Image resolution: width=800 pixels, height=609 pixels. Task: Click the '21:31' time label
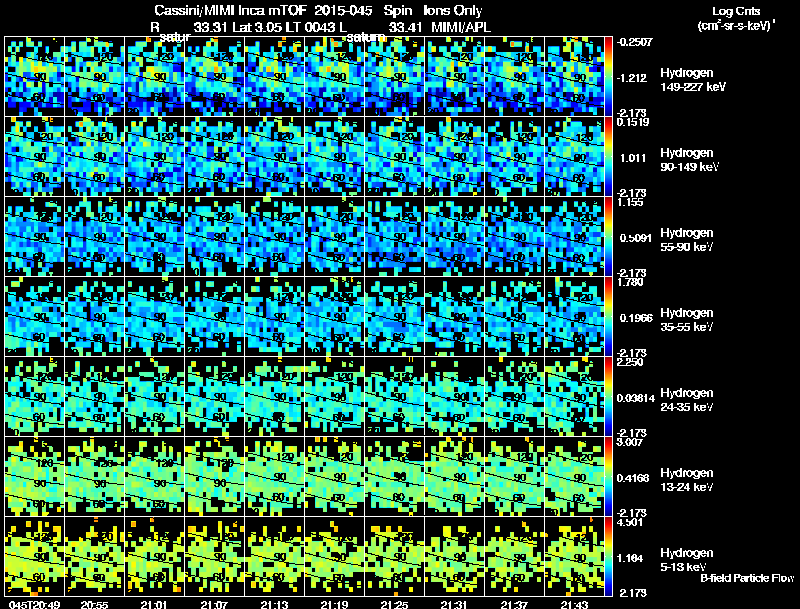(x=454, y=604)
